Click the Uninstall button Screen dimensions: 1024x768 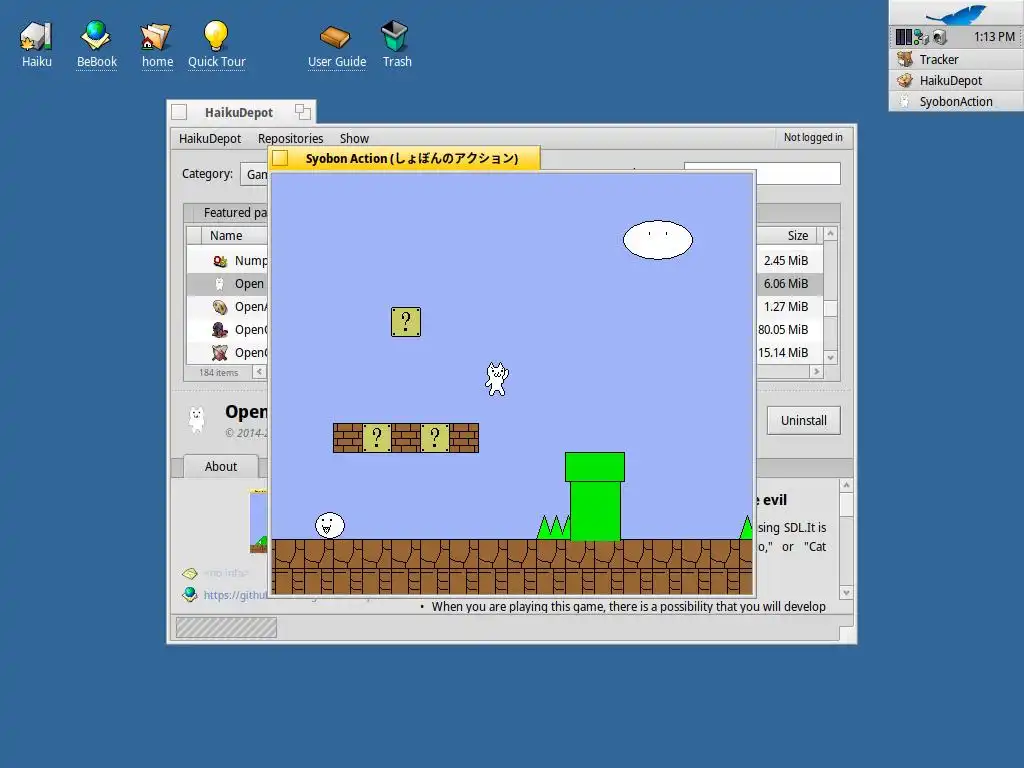[803, 421]
